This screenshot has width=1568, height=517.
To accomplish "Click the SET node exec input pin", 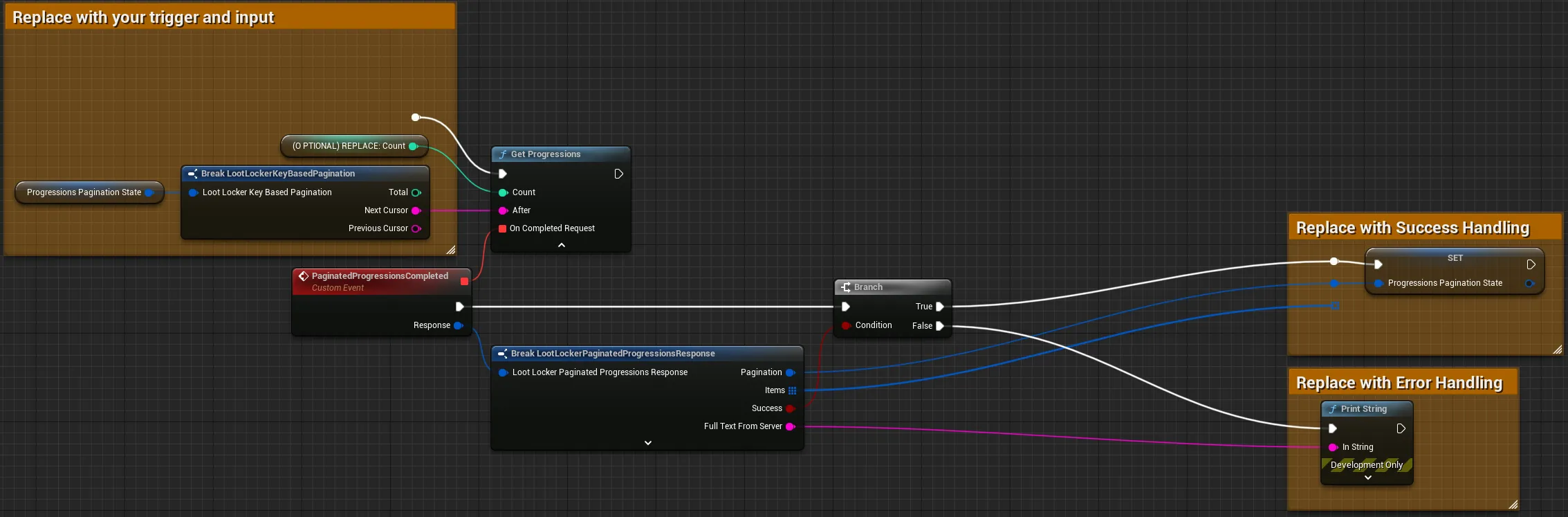I will click(x=1378, y=264).
